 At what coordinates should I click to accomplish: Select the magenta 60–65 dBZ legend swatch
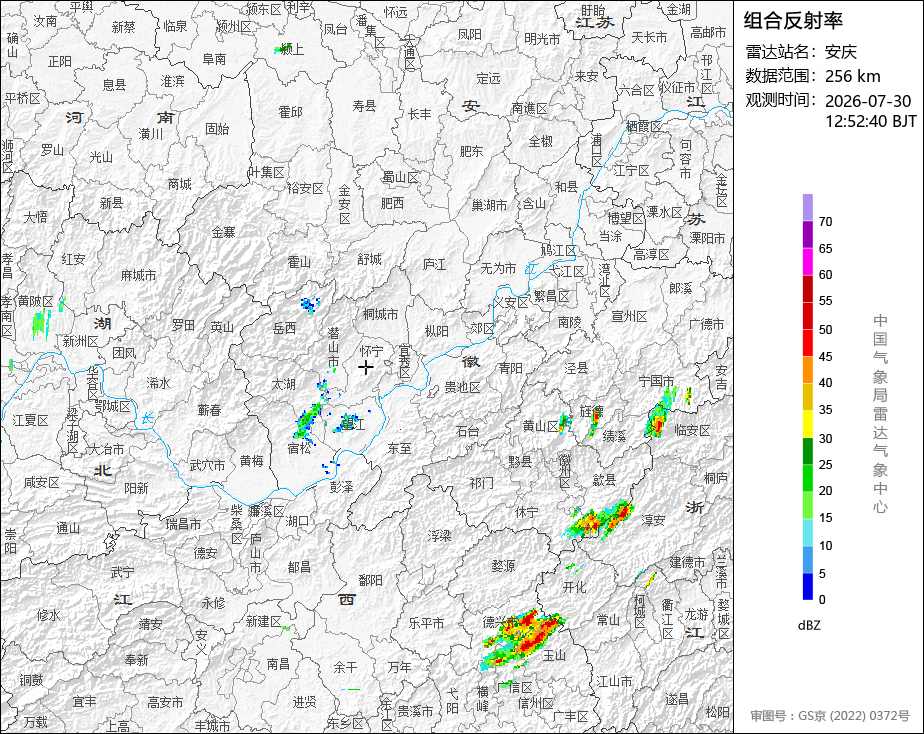tap(808, 262)
